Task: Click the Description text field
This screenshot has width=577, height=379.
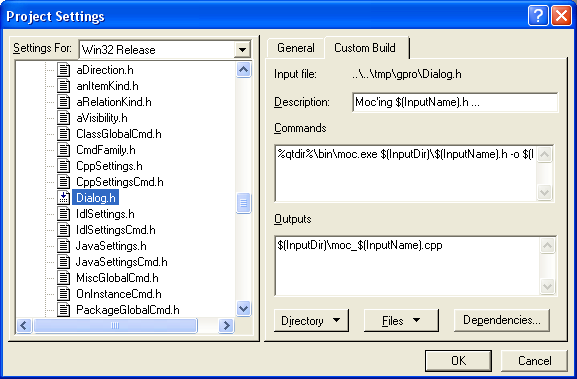Action: [x=455, y=102]
